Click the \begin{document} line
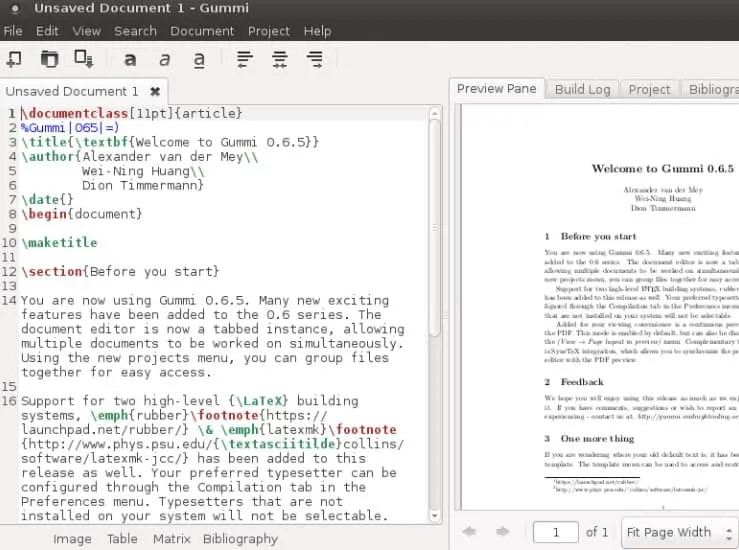Image resolution: width=739 pixels, height=550 pixels. 82,214
